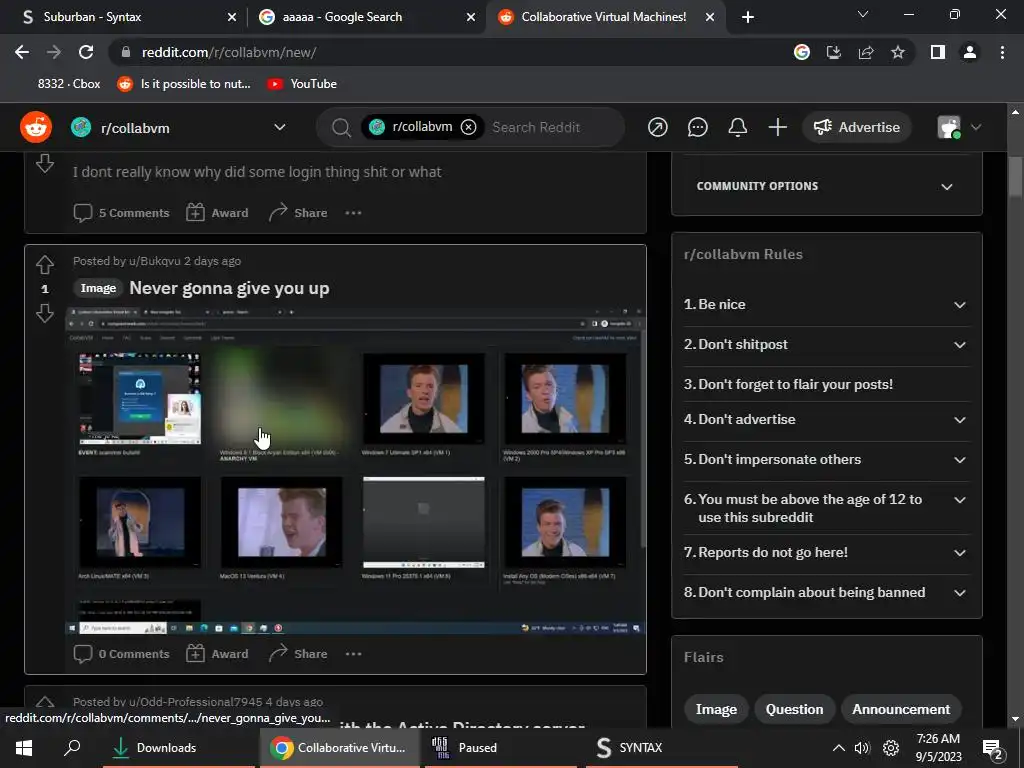
Task: Open the tab search chevron
Action: point(863,14)
